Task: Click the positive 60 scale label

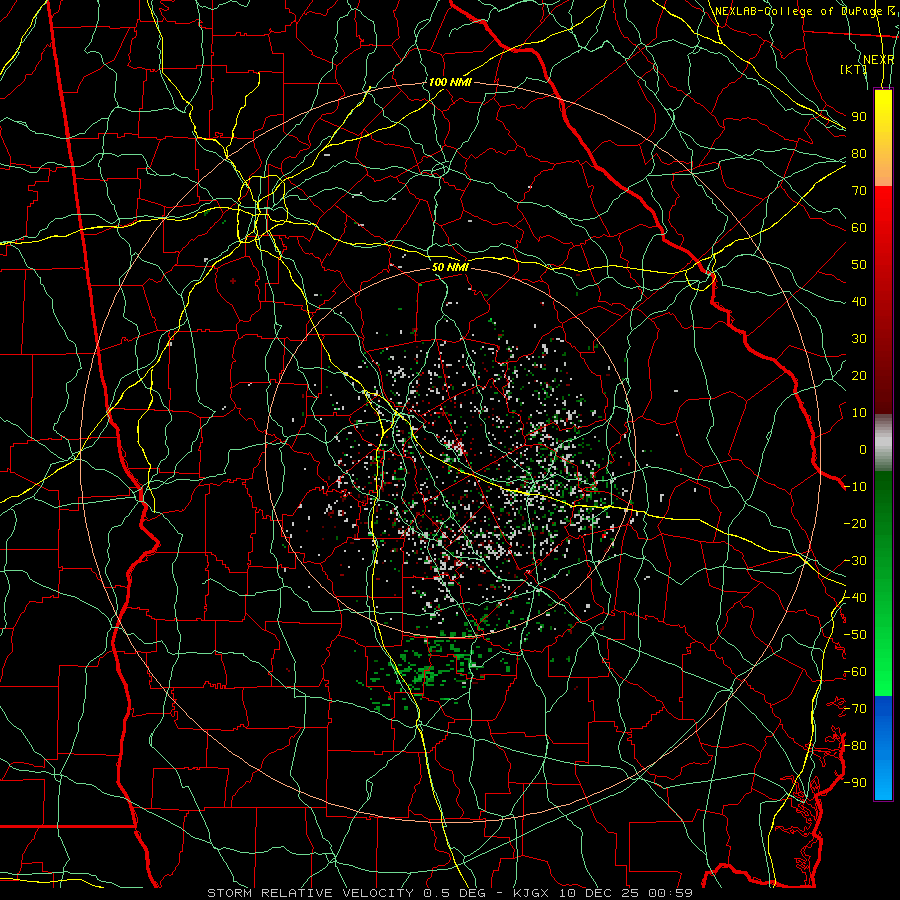Action: coord(859,228)
